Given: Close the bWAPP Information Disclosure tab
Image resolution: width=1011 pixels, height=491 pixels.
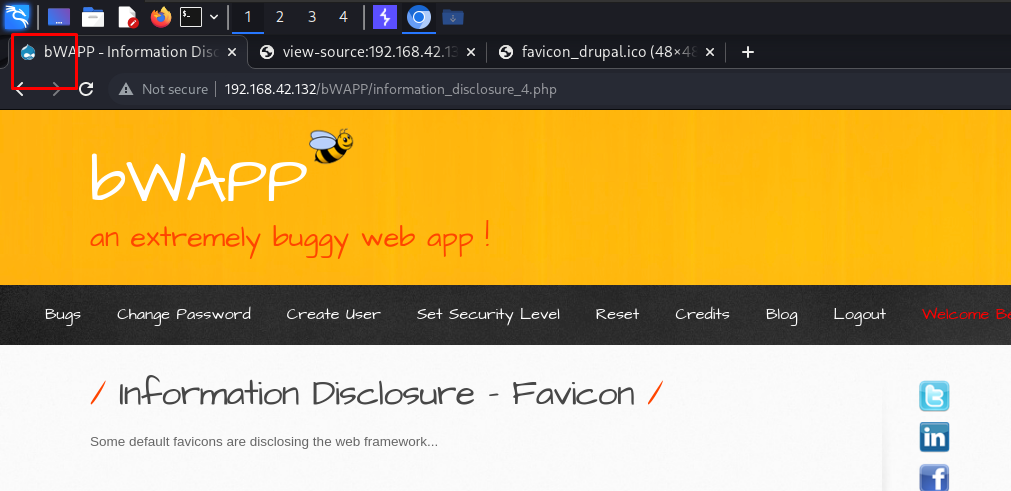Looking at the screenshot, I should tap(232, 52).
